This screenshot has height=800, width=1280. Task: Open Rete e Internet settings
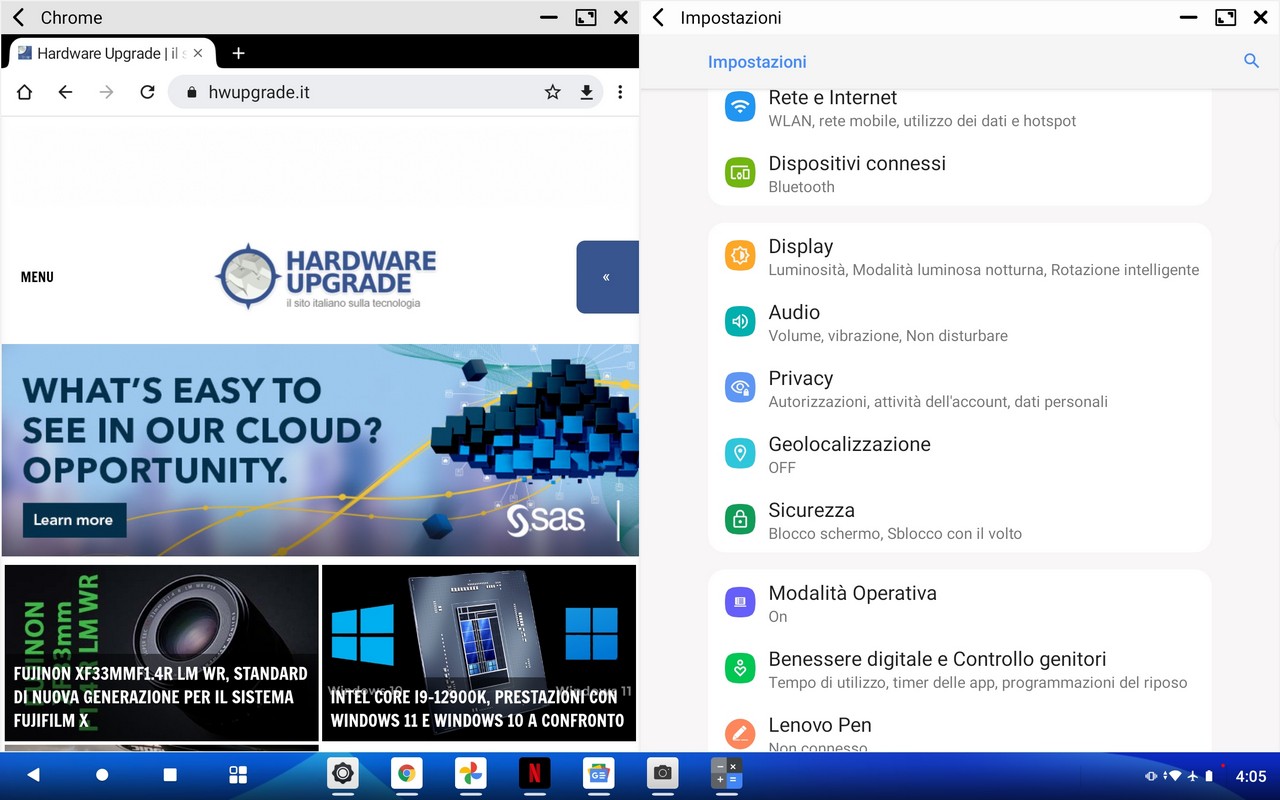(959, 108)
